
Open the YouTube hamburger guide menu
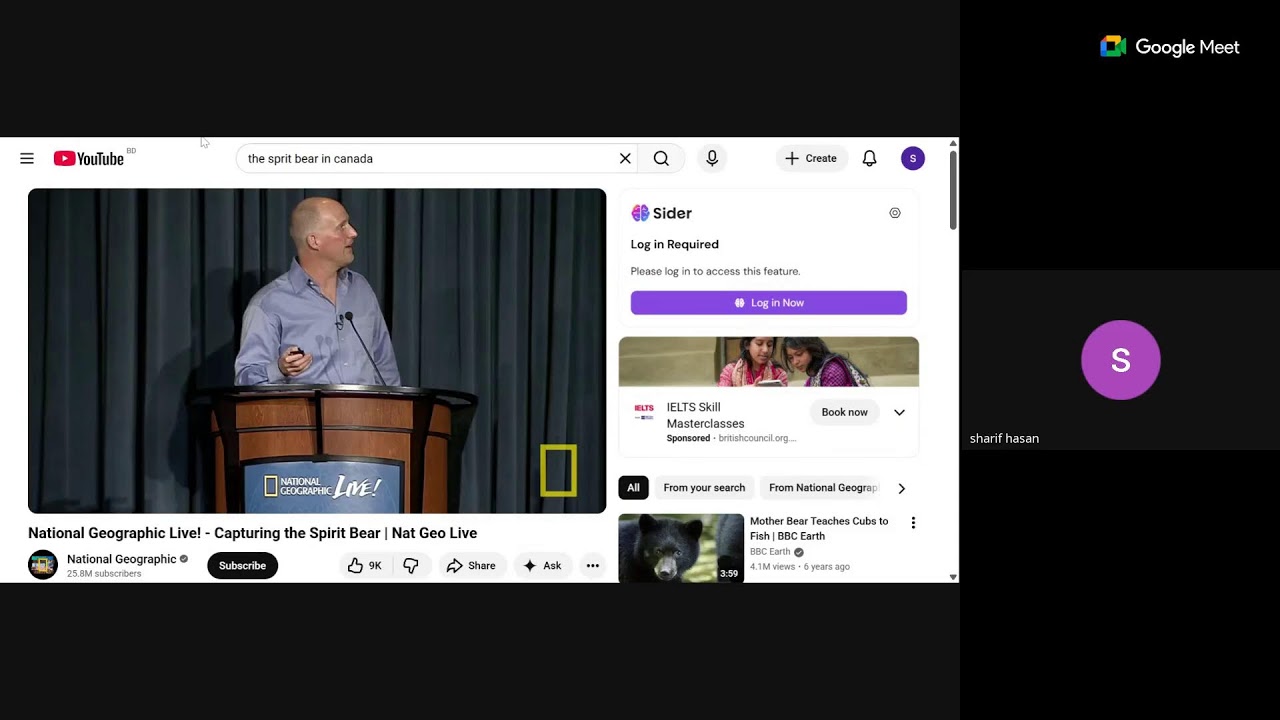[27, 158]
